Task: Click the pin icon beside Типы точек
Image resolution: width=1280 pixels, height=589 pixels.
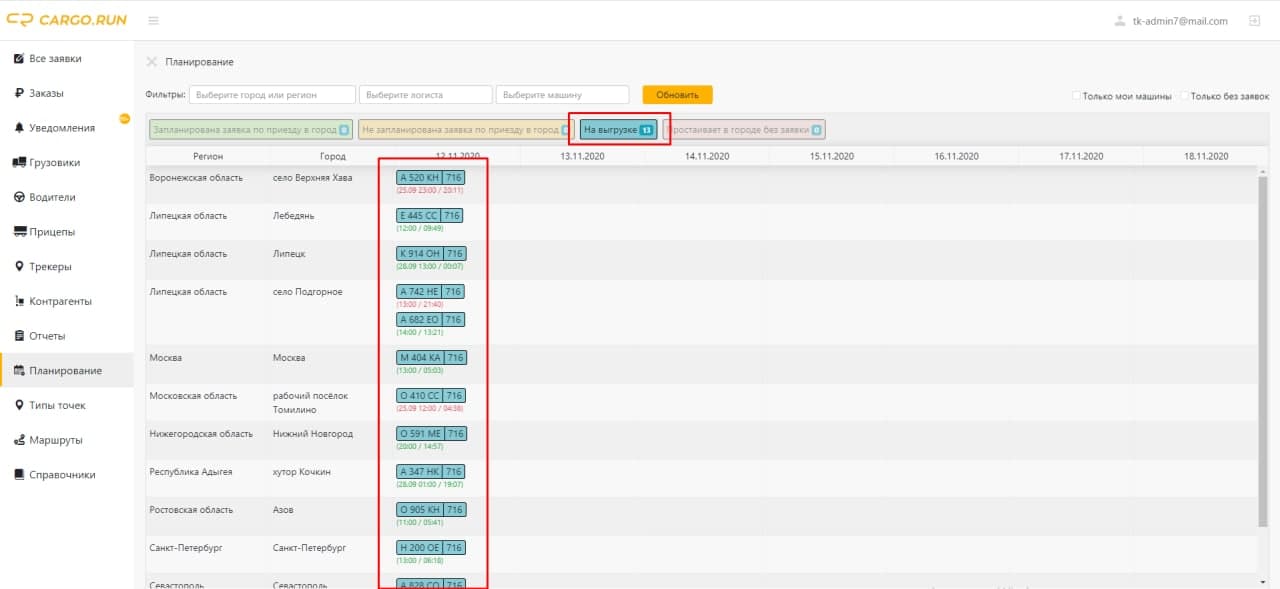Action: pos(19,405)
